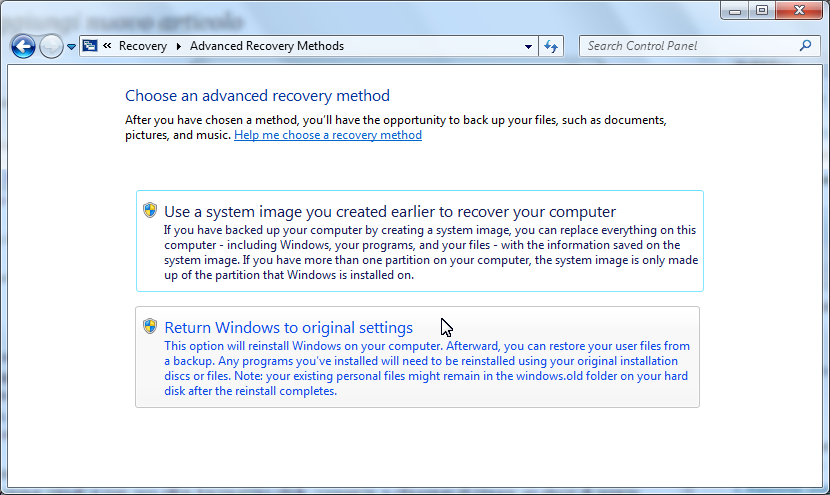This screenshot has width=830, height=495.
Task: Expand the hidden breadcrumb chevron before Recovery
Action: pos(107,46)
